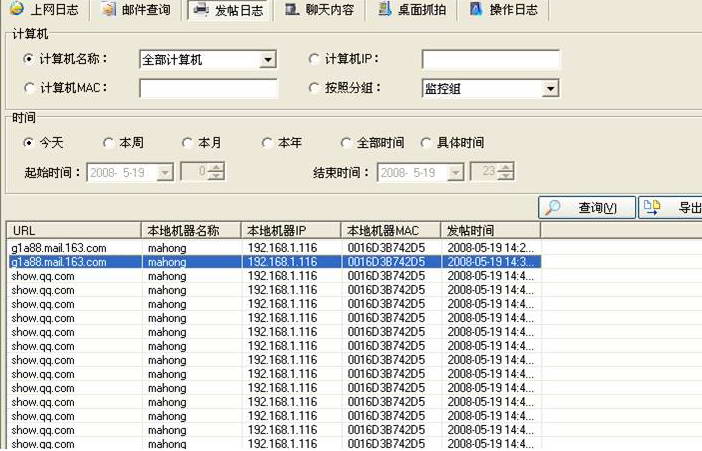Image resolution: width=702 pixels, height=451 pixels.
Task: Switch to the 桌面抓拍 tab
Action: [x=411, y=9]
